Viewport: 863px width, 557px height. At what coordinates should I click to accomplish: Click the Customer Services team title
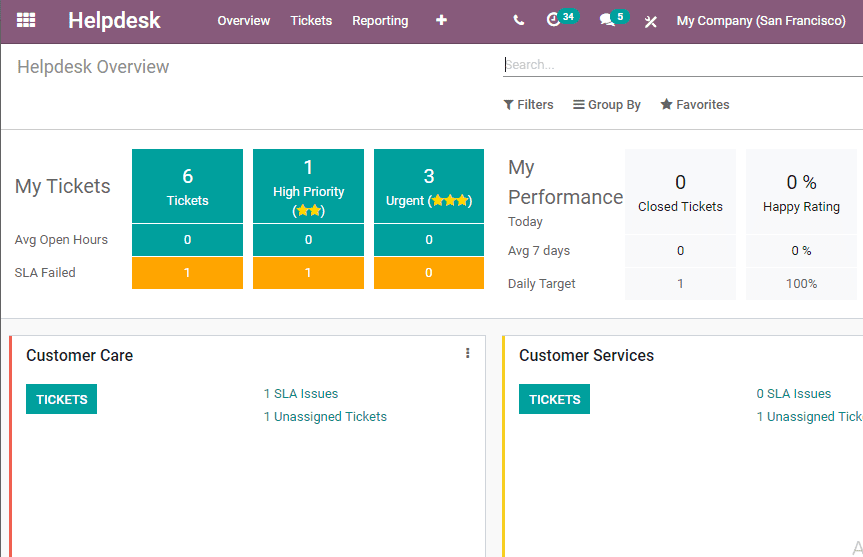click(586, 356)
